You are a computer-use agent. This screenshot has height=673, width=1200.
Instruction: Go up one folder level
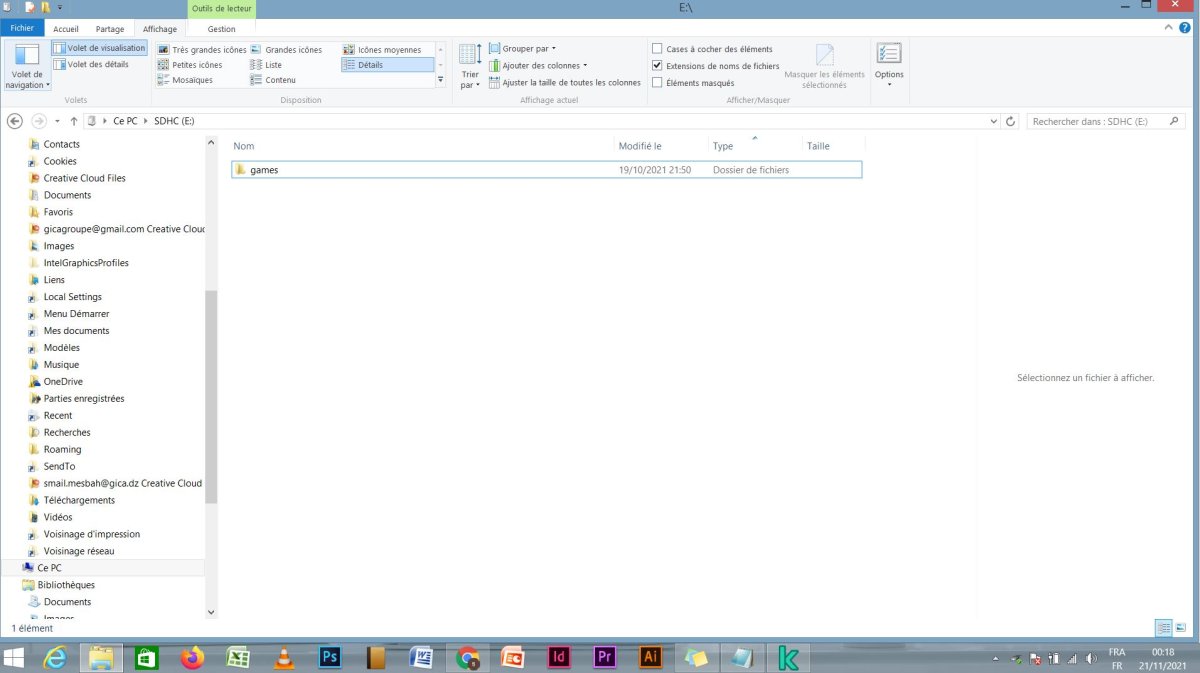[74, 121]
